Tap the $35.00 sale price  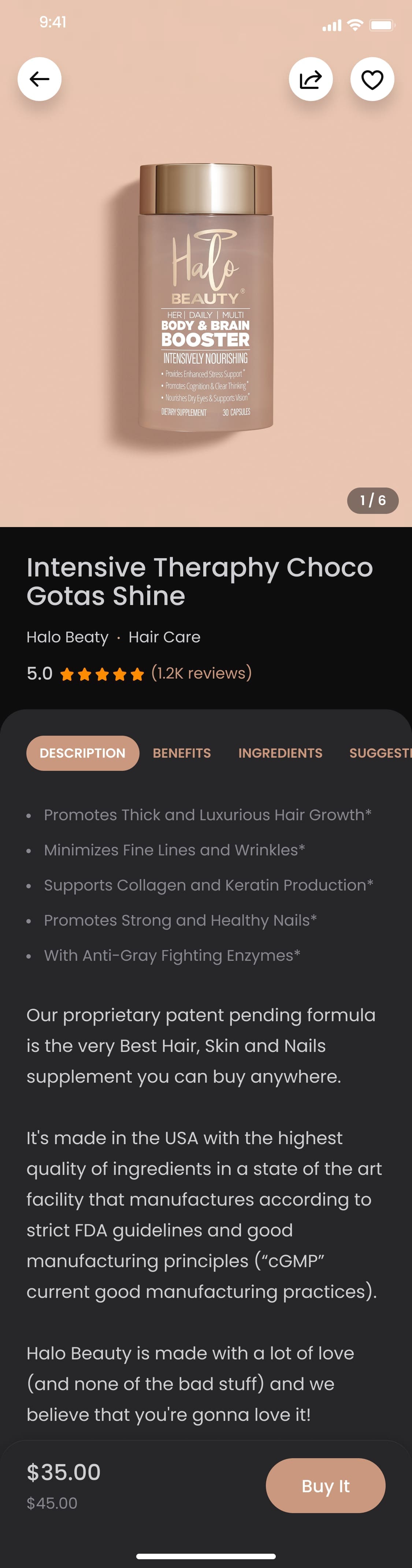tap(63, 1472)
